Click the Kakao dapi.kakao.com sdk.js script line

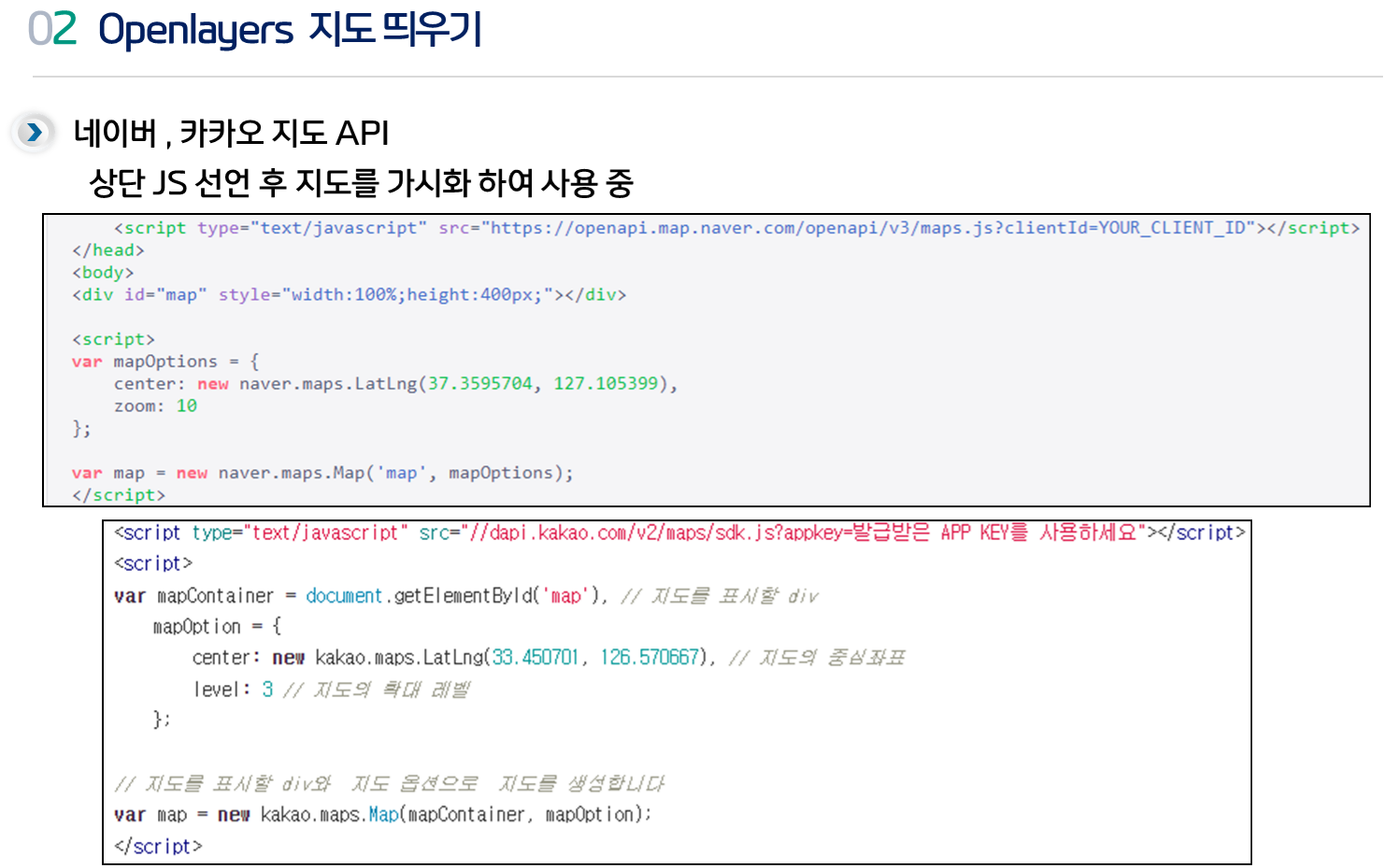click(679, 533)
